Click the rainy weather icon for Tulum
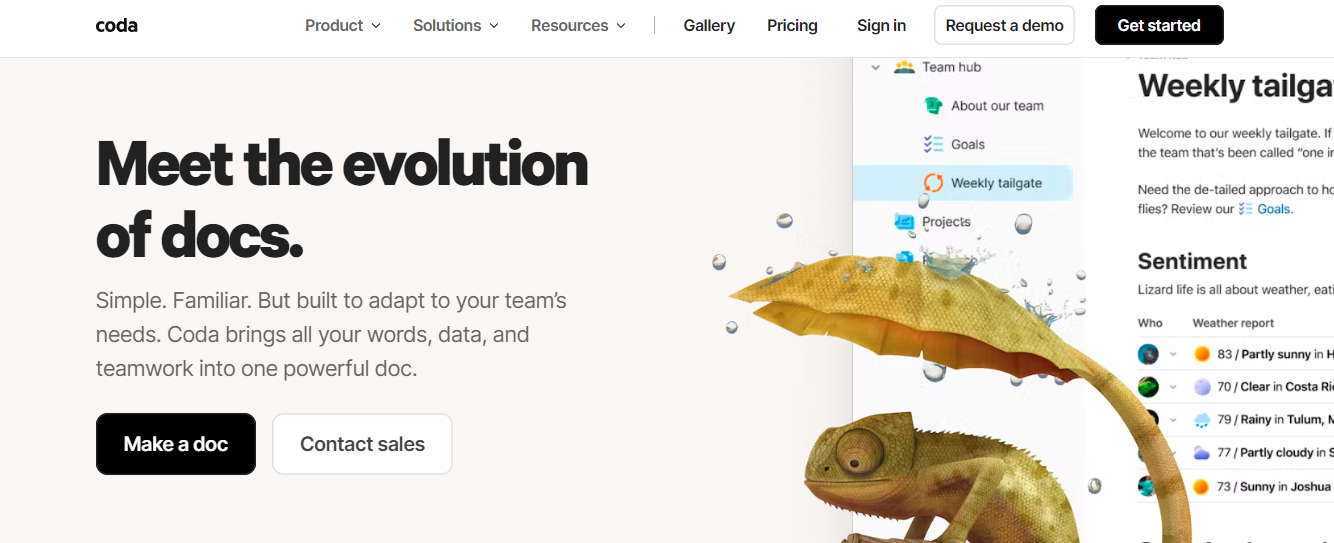This screenshot has width=1334, height=543. (x=1202, y=420)
